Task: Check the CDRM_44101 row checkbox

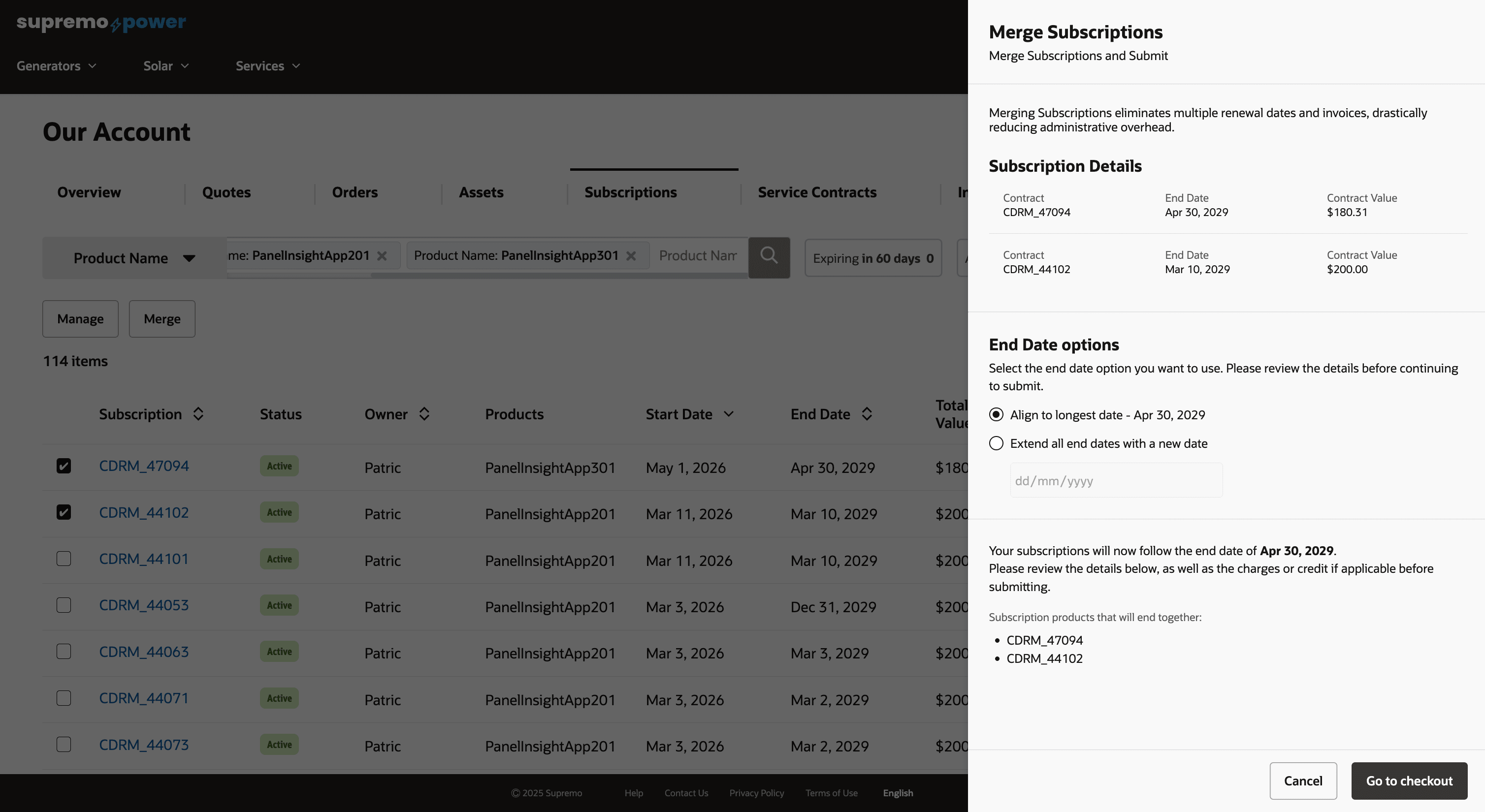Action: click(x=64, y=559)
